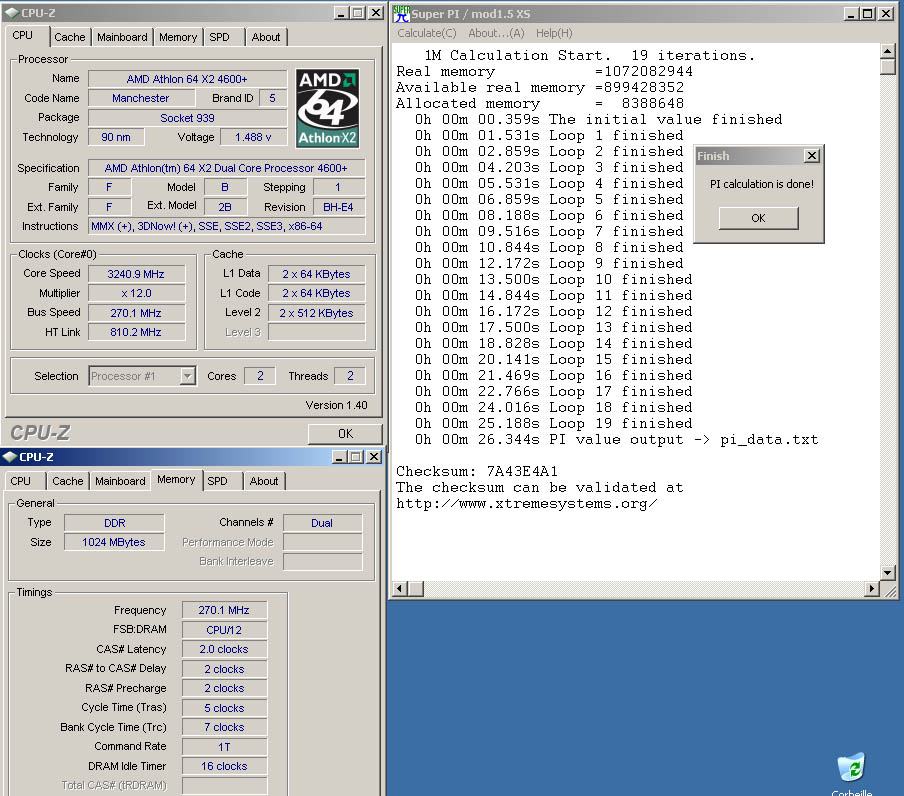Select CPU tab in top CPU-Z window
904x796 pixels.
click(x=23, y=35)
